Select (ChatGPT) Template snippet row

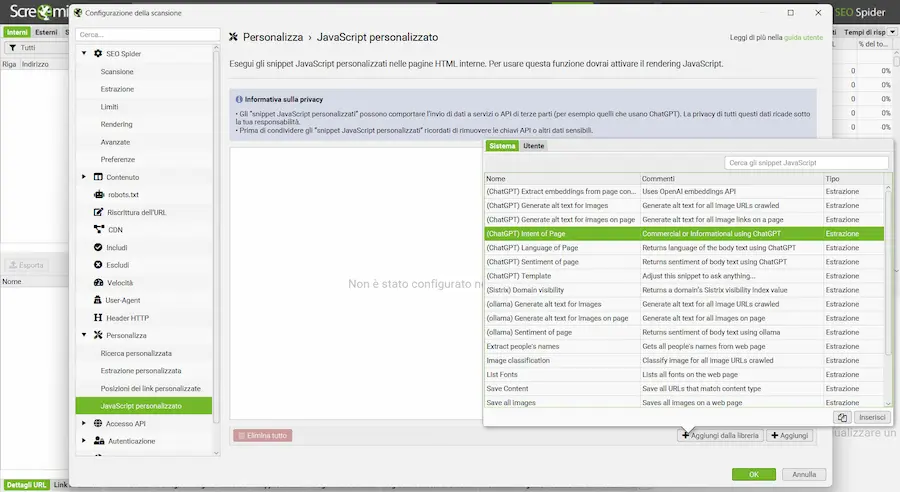click(684, 276)
